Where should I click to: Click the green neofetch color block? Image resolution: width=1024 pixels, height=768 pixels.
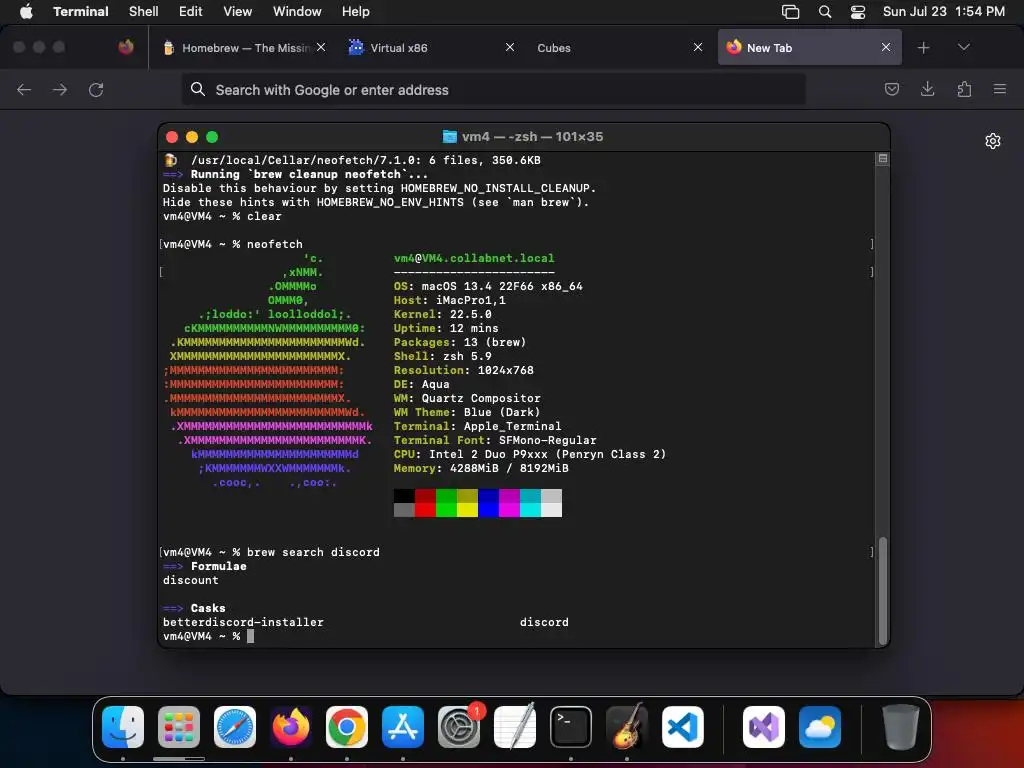pos(446,503)
